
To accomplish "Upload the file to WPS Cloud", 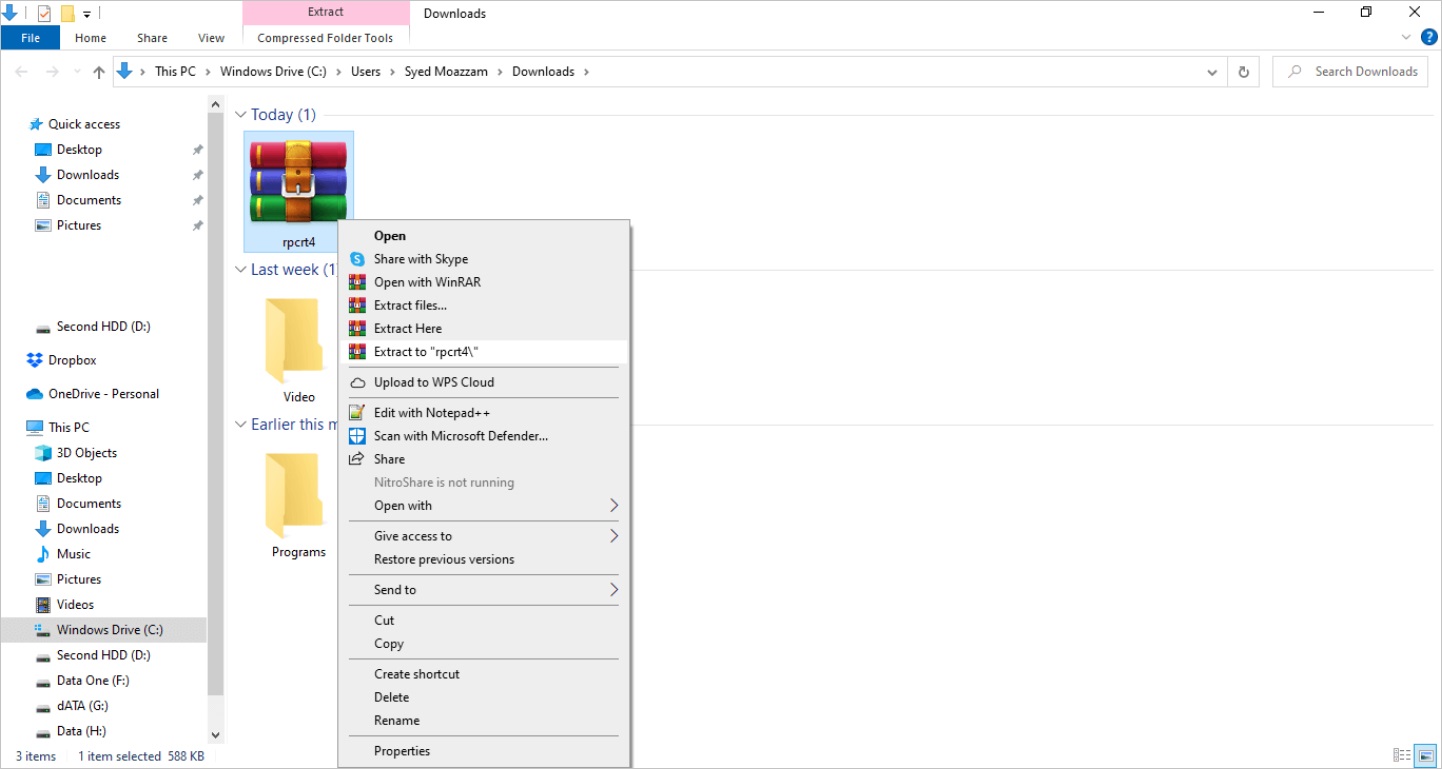I will (x=434, y=382).
